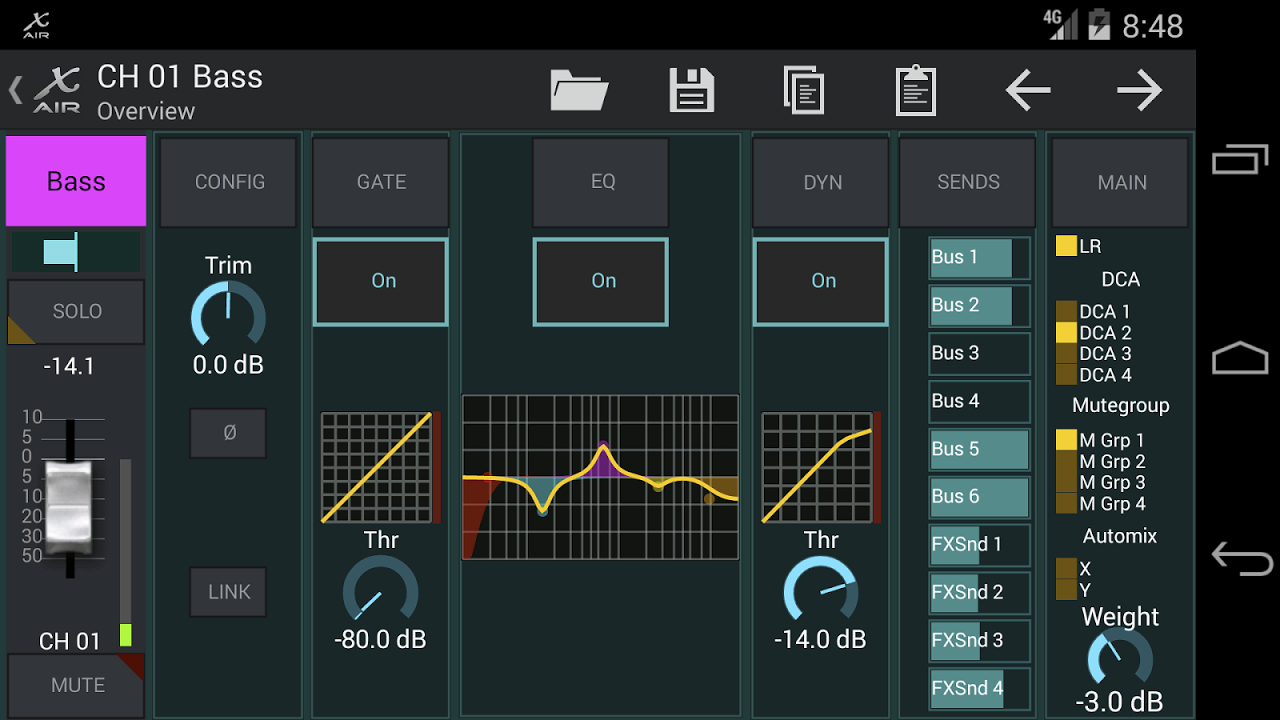Viewport: 1280px width, 720px height.
Task: Open the CONFIG section tab
Action: [228, 182]
